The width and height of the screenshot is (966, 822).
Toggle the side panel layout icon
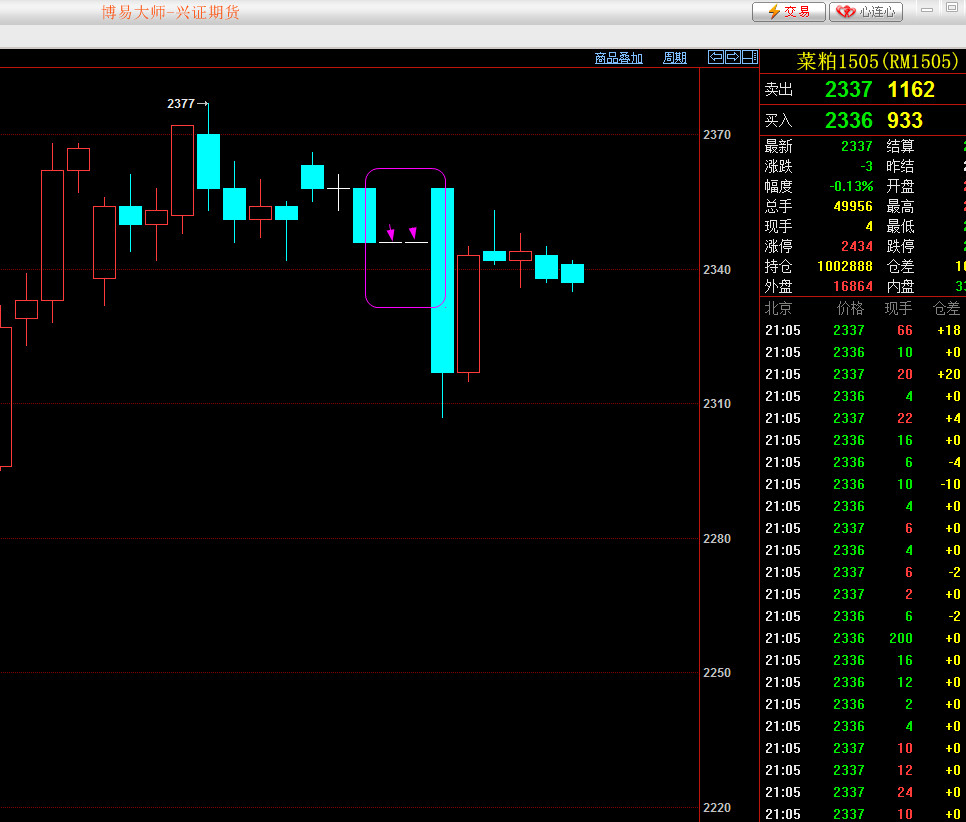(749, 57)
